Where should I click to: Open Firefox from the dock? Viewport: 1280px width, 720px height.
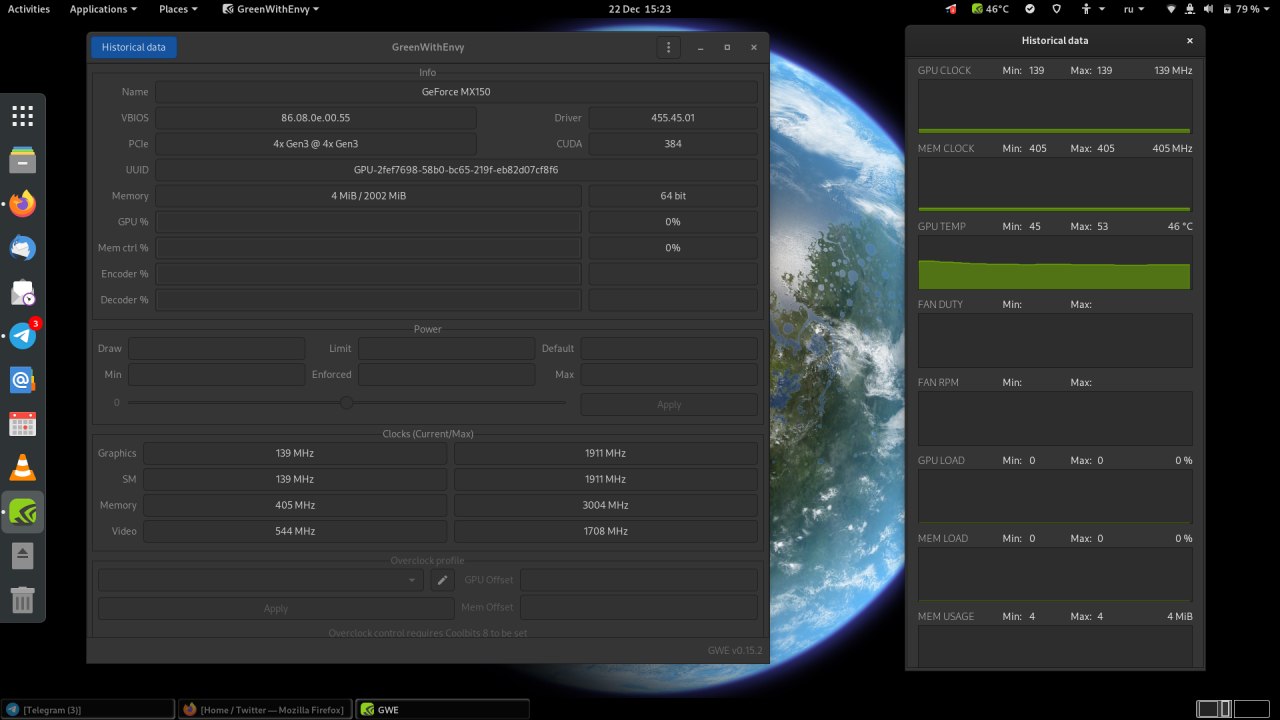click(23, 205)
